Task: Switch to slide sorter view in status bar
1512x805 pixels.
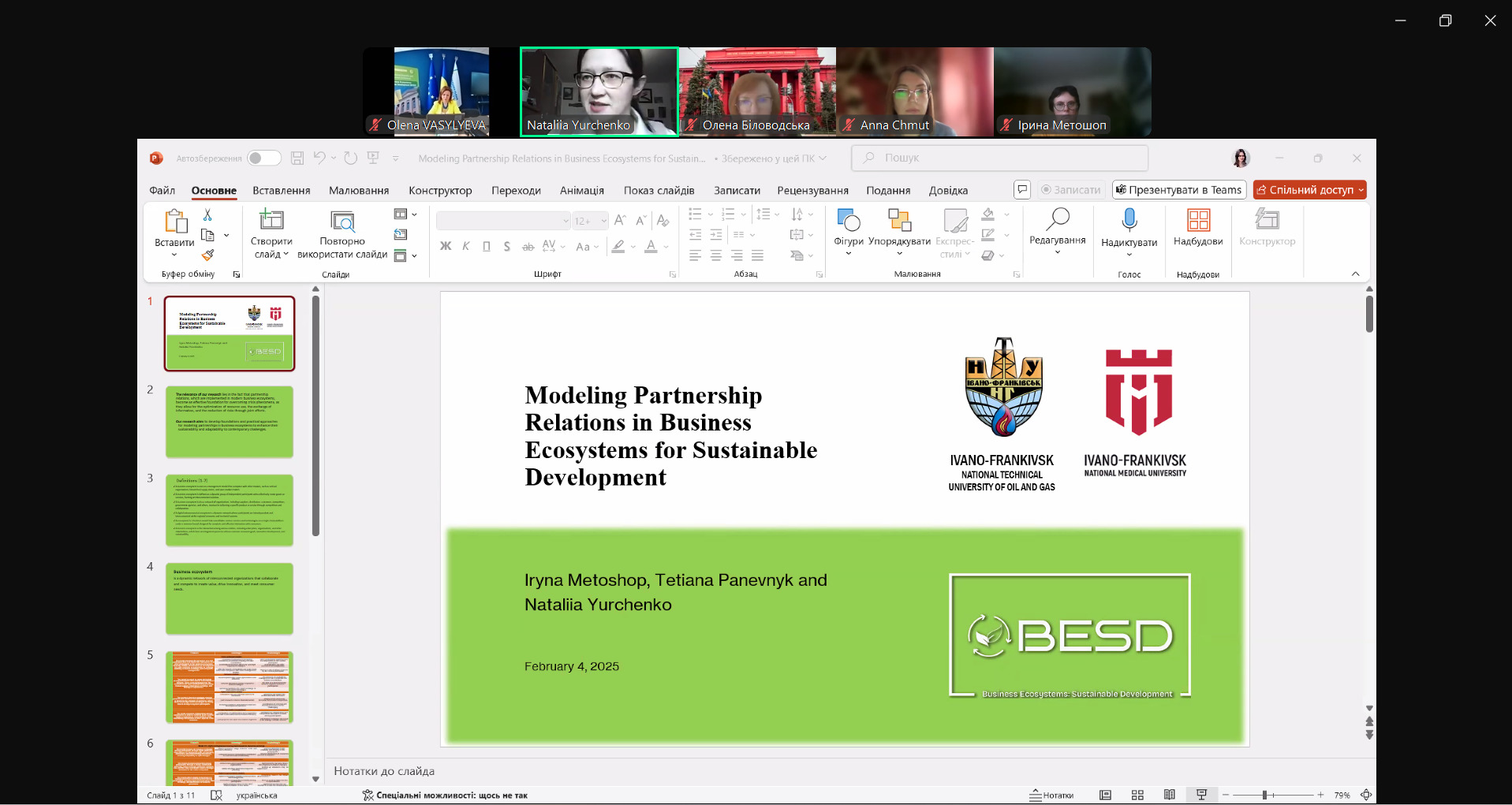Action: click(x=1137, y=795)
